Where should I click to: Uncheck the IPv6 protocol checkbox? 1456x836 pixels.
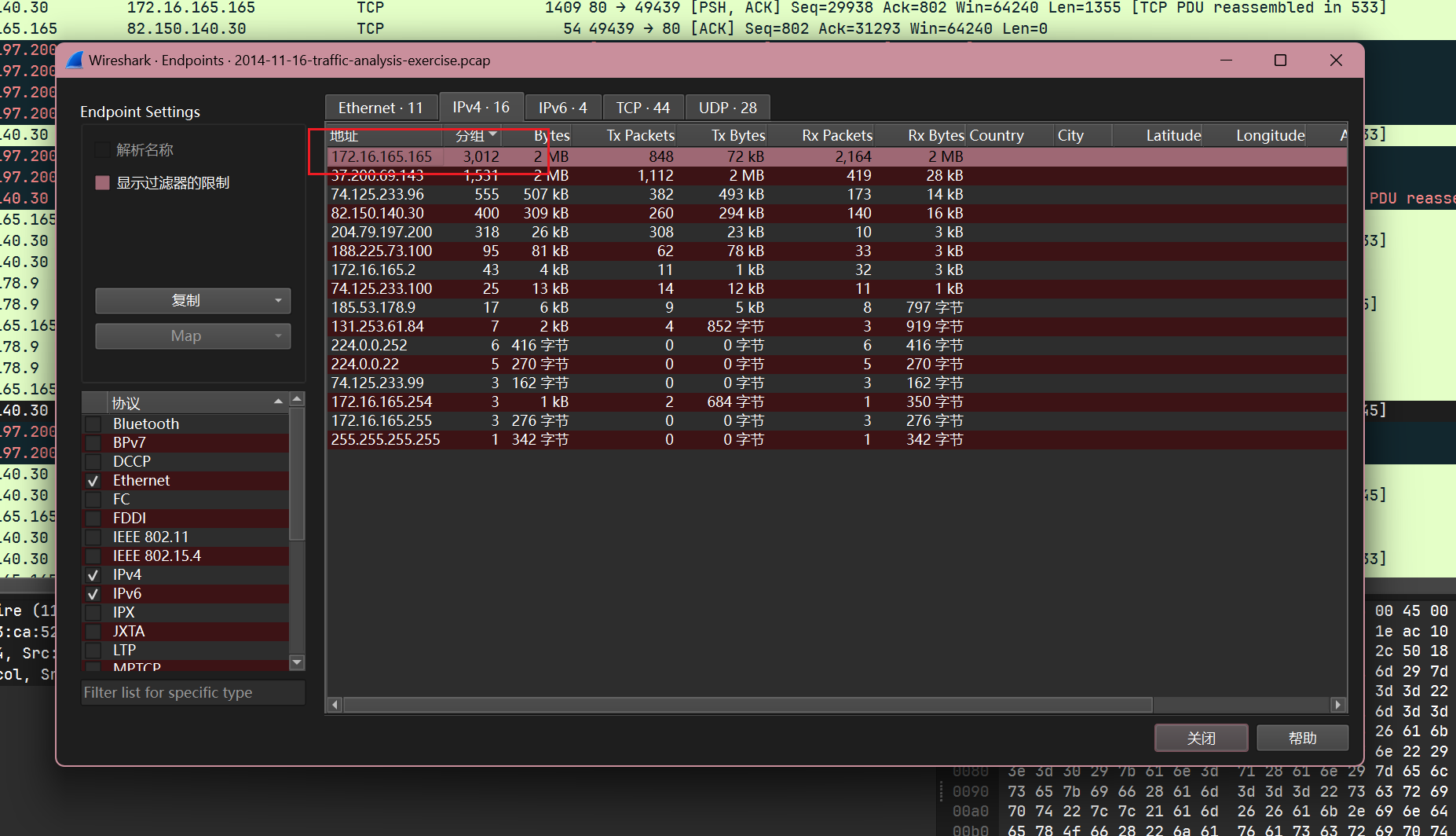(x=93, y=594)
